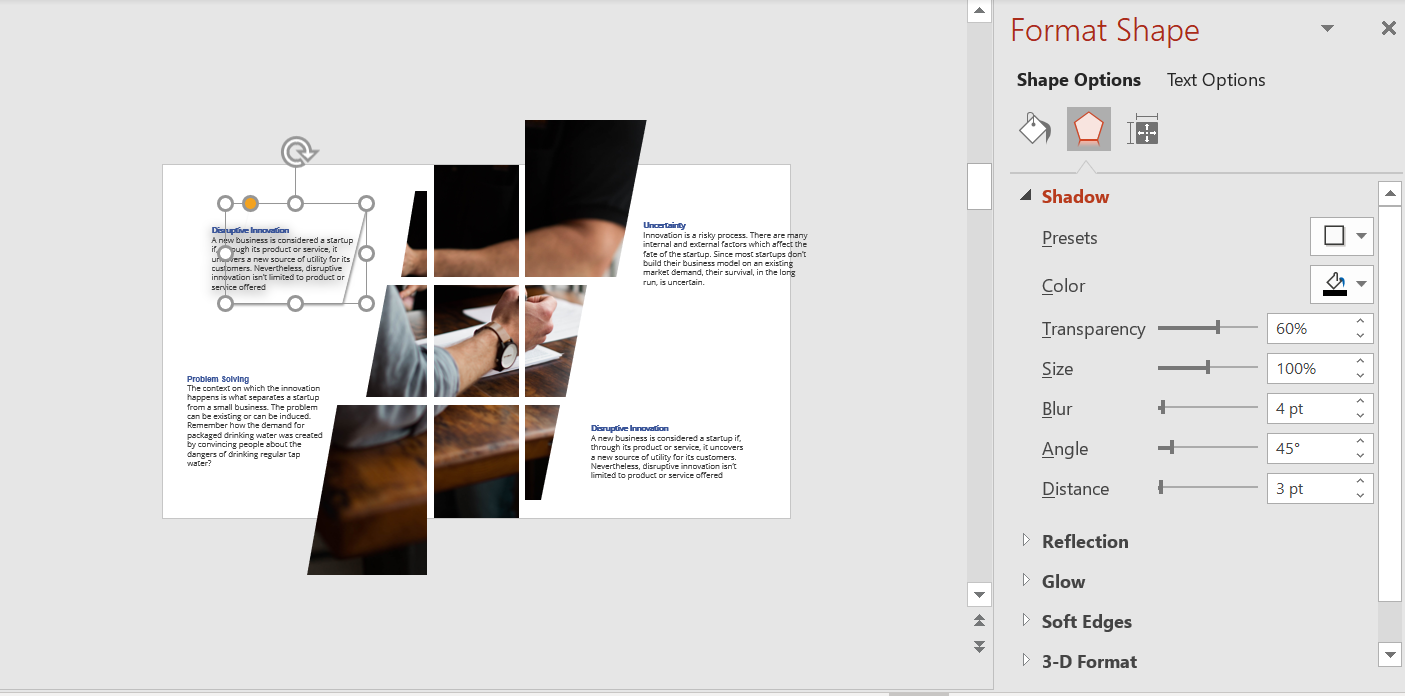Viewport: 1405px width, 696px height.
Task: Select the Uncertainty text block
Action: pyautogui.click(x=725, y=254)
